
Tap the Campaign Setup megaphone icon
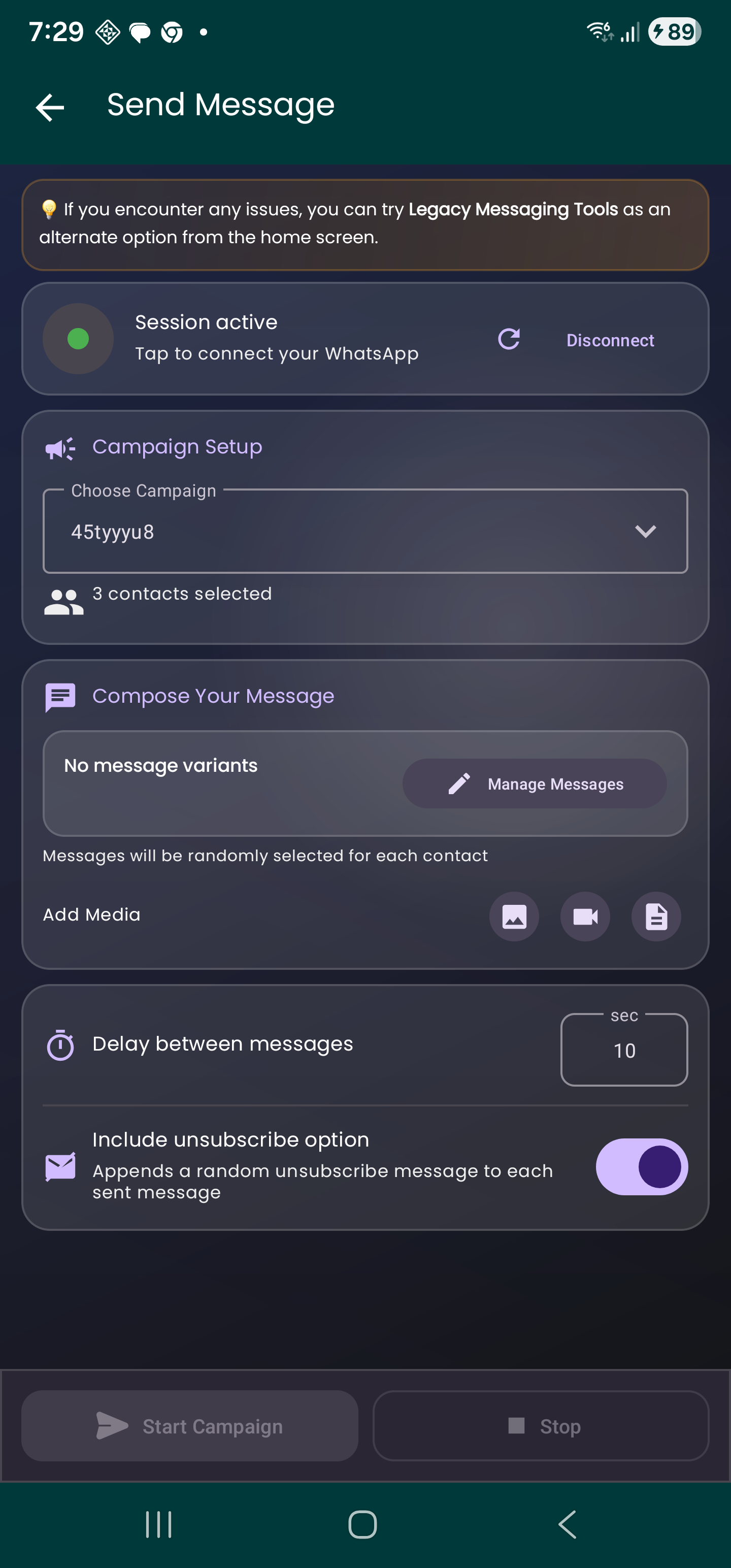[x=60, y=448]
